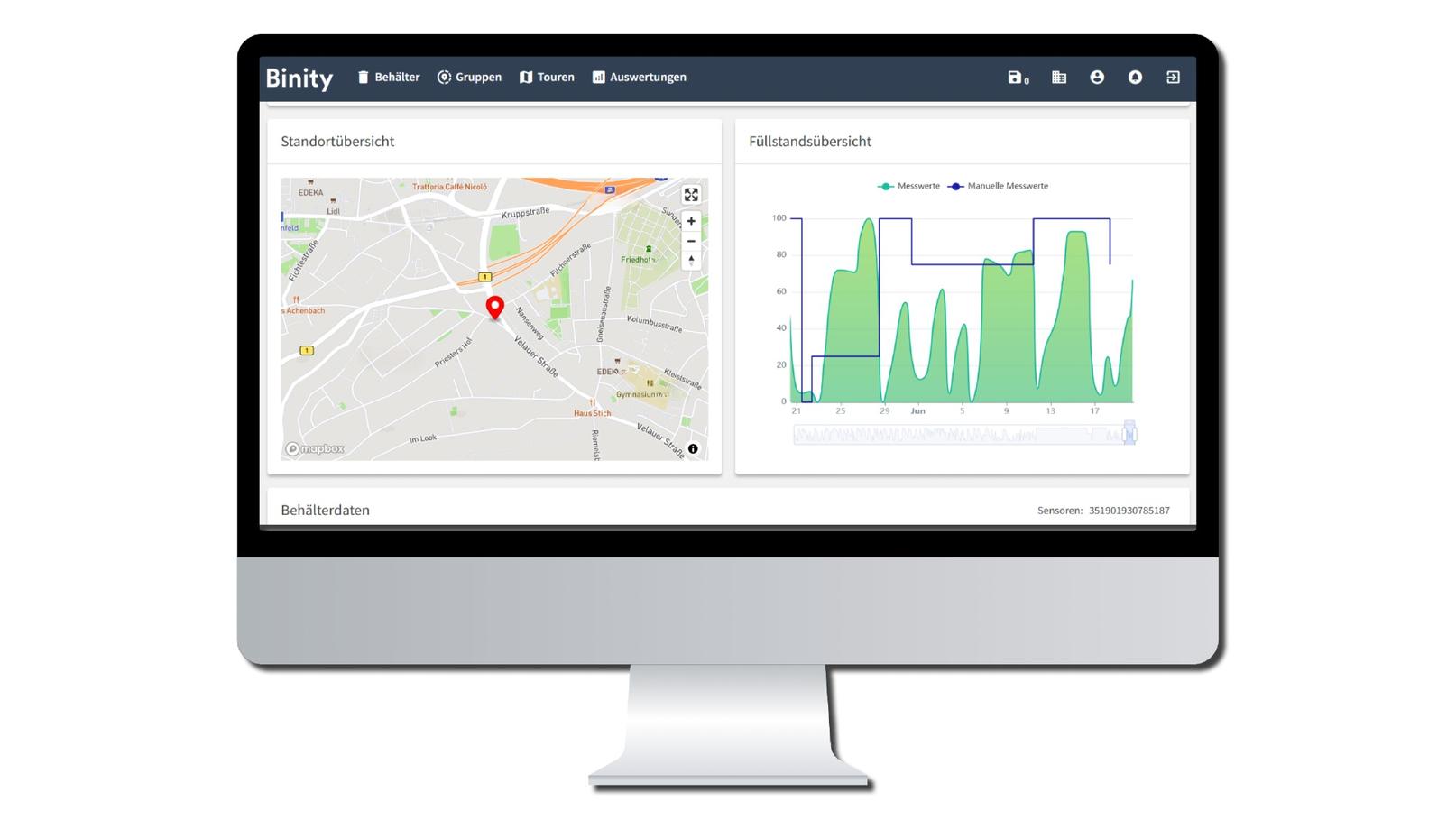Click the Mapbox logo link
Screen dimensions: 1456x820
[x=315, y=448]
